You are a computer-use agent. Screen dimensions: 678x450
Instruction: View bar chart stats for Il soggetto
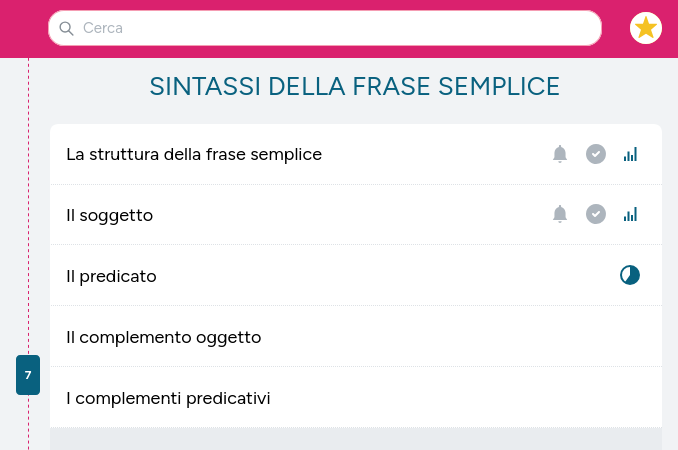[x=630, y=214]
